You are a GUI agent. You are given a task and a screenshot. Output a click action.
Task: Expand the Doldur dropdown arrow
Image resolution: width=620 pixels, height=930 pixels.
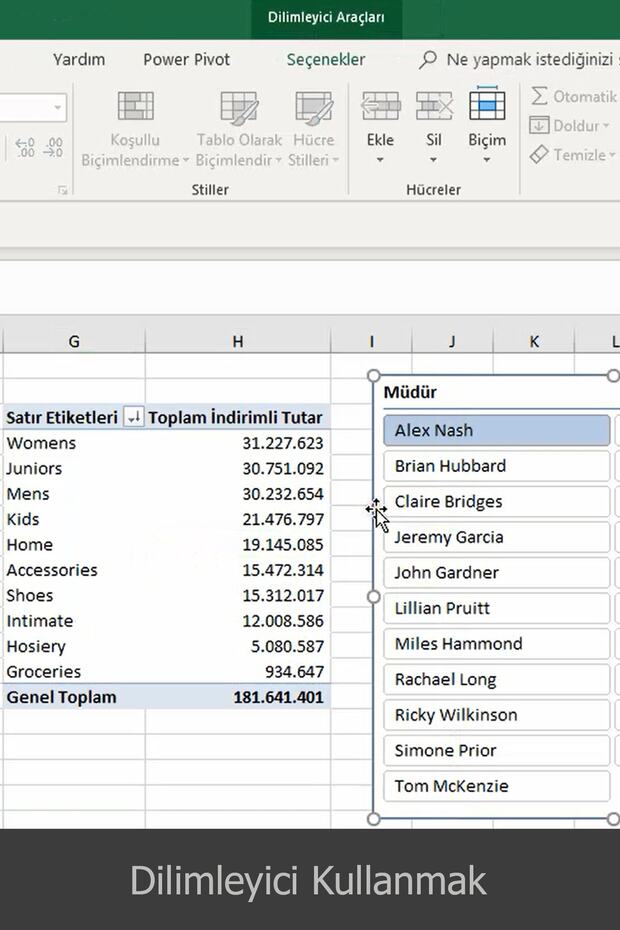(606, 126)
